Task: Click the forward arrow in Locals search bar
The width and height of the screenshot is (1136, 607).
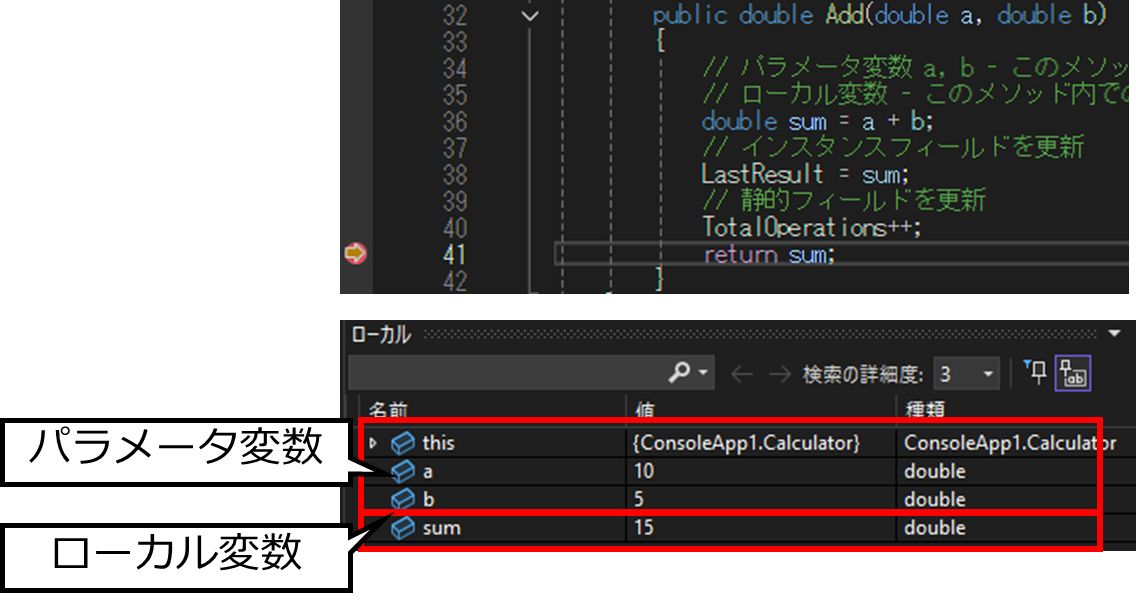Action: point(780,374)
